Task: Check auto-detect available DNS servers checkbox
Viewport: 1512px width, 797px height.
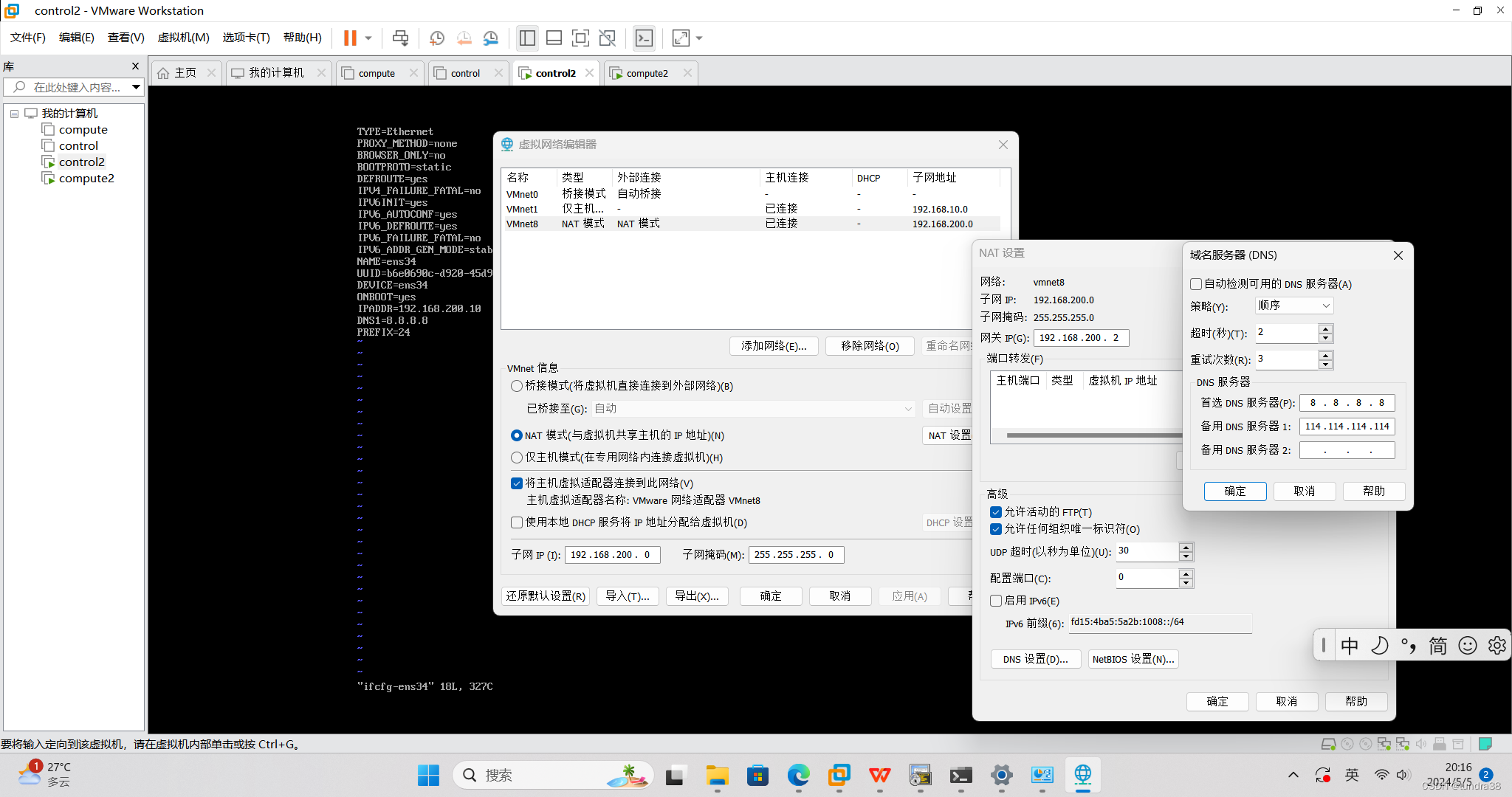Action: [1196, 284]
